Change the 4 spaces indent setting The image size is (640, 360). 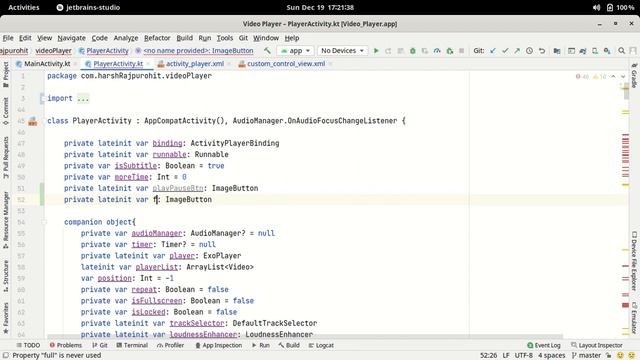point(551,356)
